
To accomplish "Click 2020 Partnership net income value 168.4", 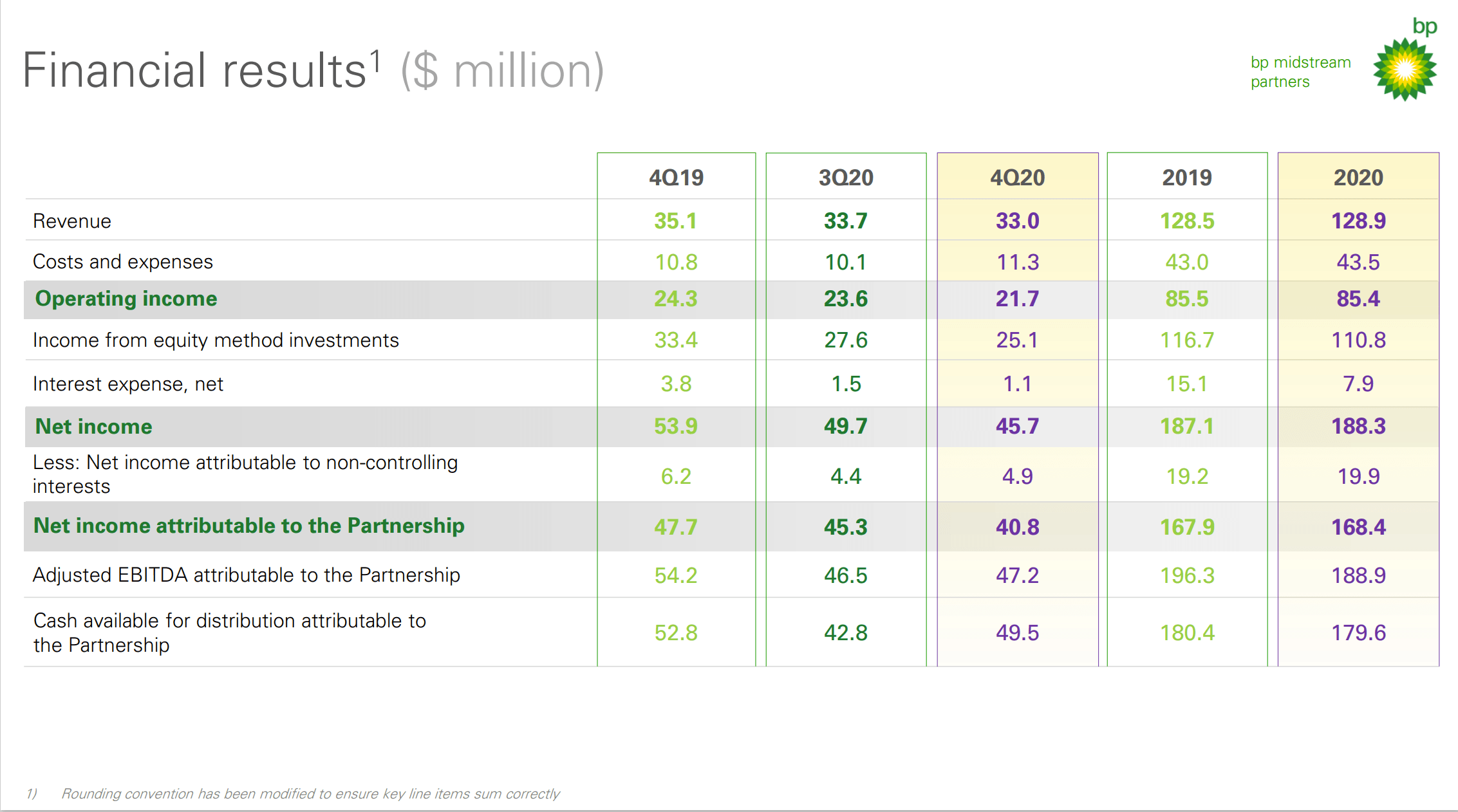I will coord(1358,528).
